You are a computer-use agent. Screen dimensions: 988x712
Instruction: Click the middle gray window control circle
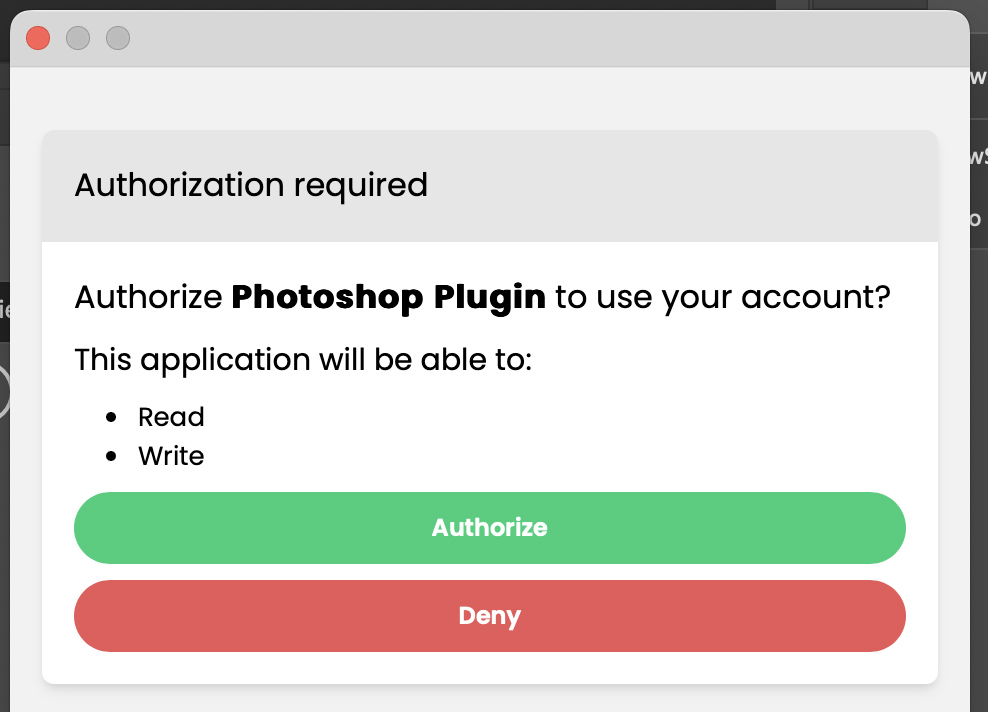coord(77,38)
